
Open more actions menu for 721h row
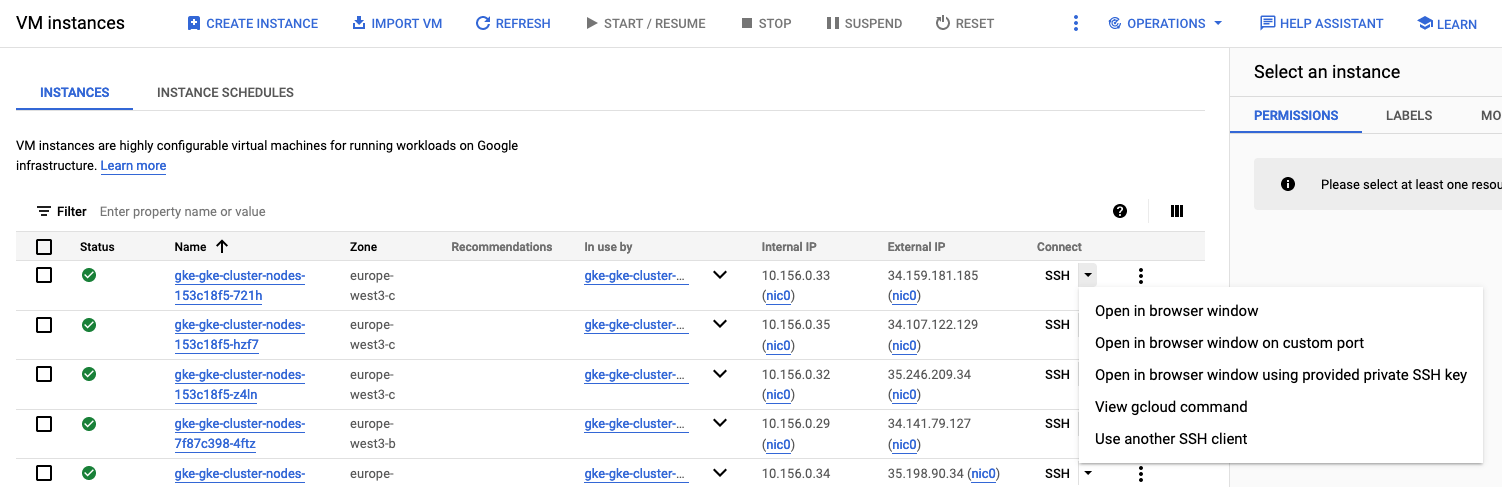point(1140,276)
